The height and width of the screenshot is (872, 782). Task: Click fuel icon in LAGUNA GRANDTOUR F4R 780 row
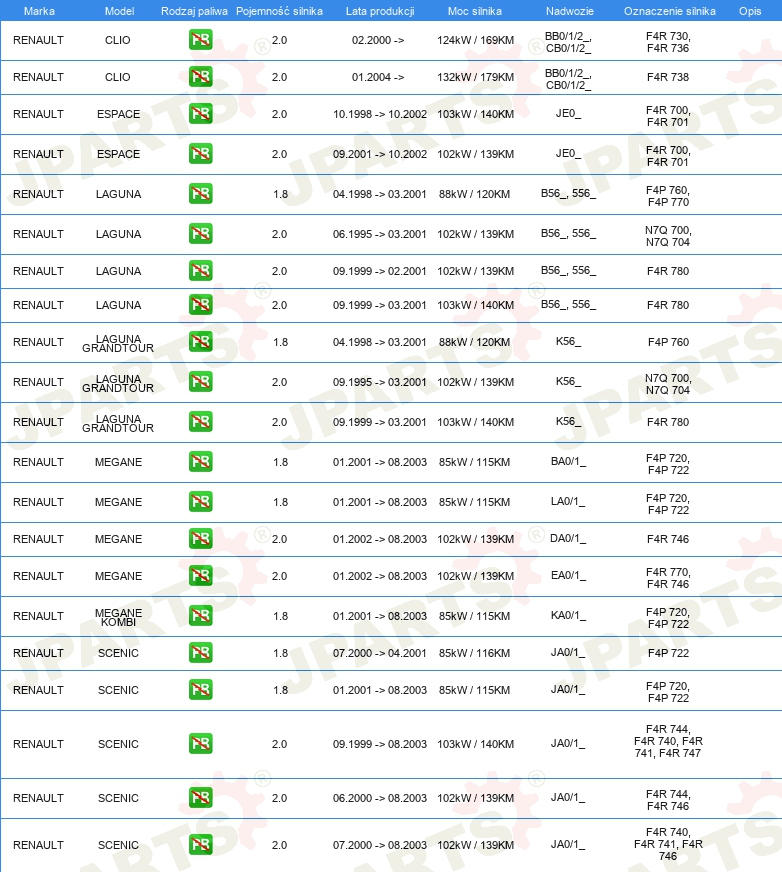[200, 422]
